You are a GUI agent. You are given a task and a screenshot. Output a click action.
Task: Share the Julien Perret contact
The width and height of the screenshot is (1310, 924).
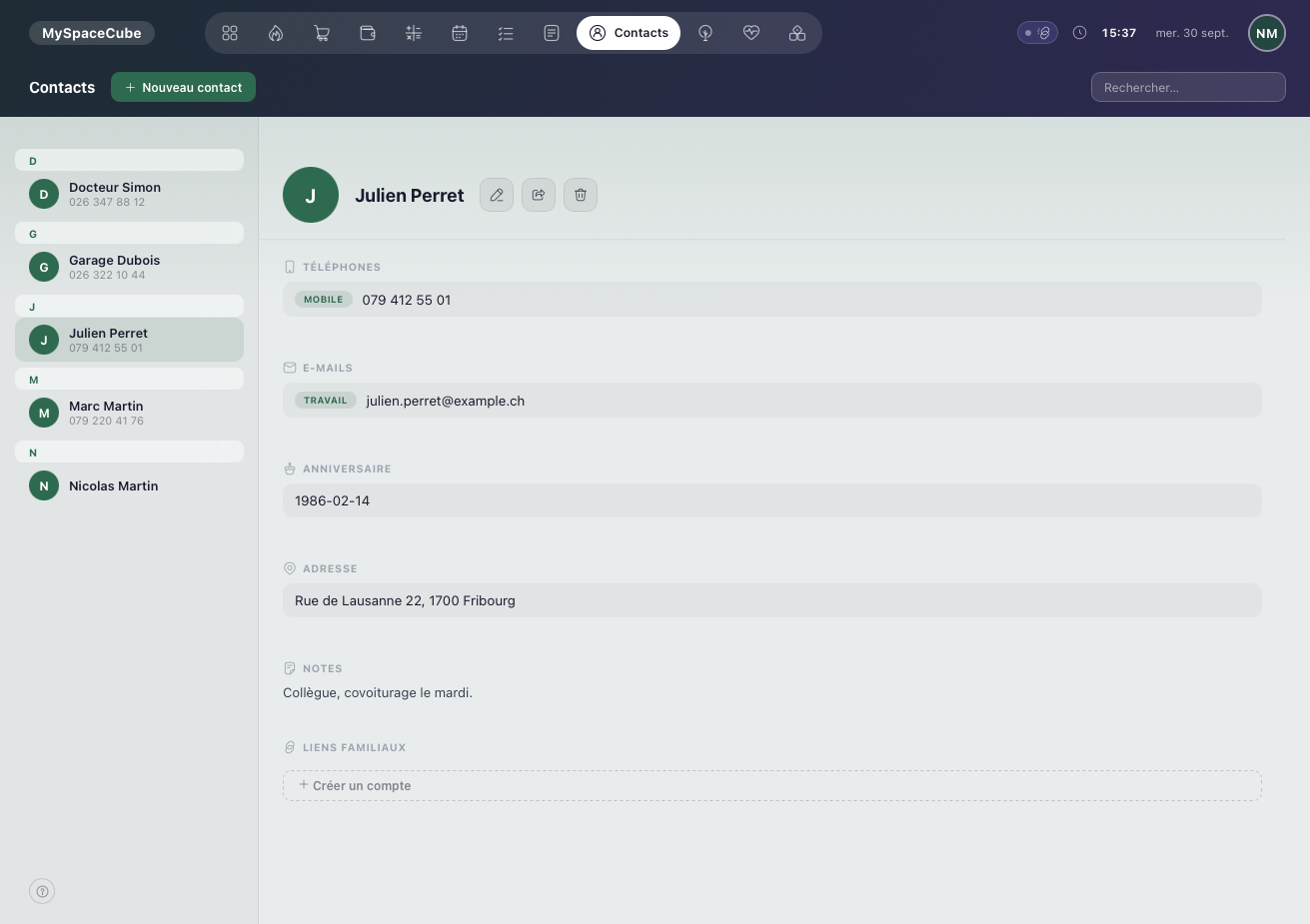539,195
